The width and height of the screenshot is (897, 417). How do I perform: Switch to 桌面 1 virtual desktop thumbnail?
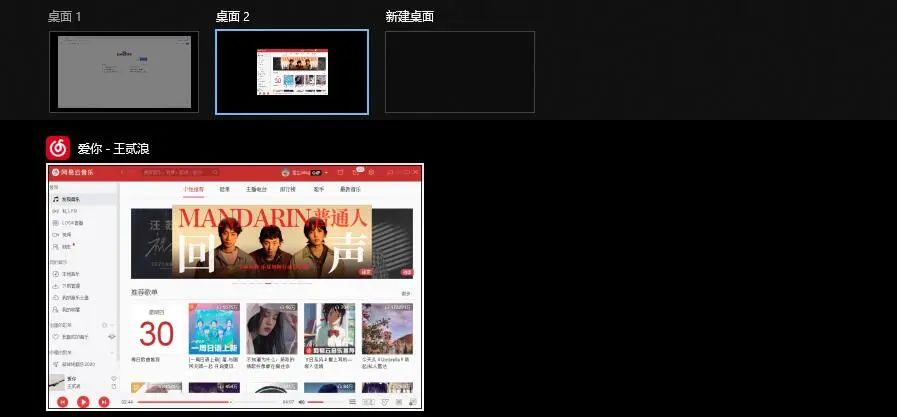point(124,72)
